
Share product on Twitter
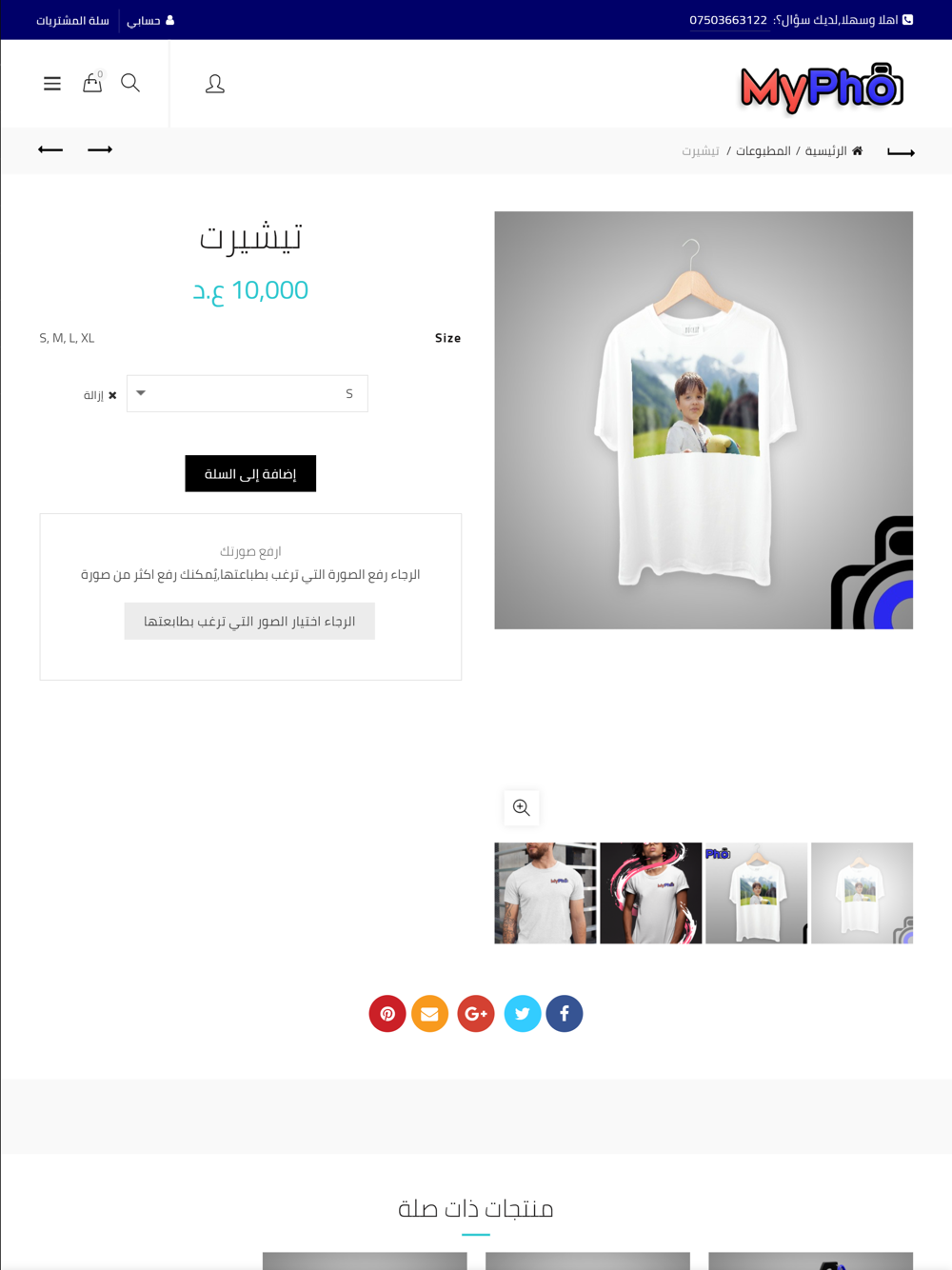pos(523,1013)
